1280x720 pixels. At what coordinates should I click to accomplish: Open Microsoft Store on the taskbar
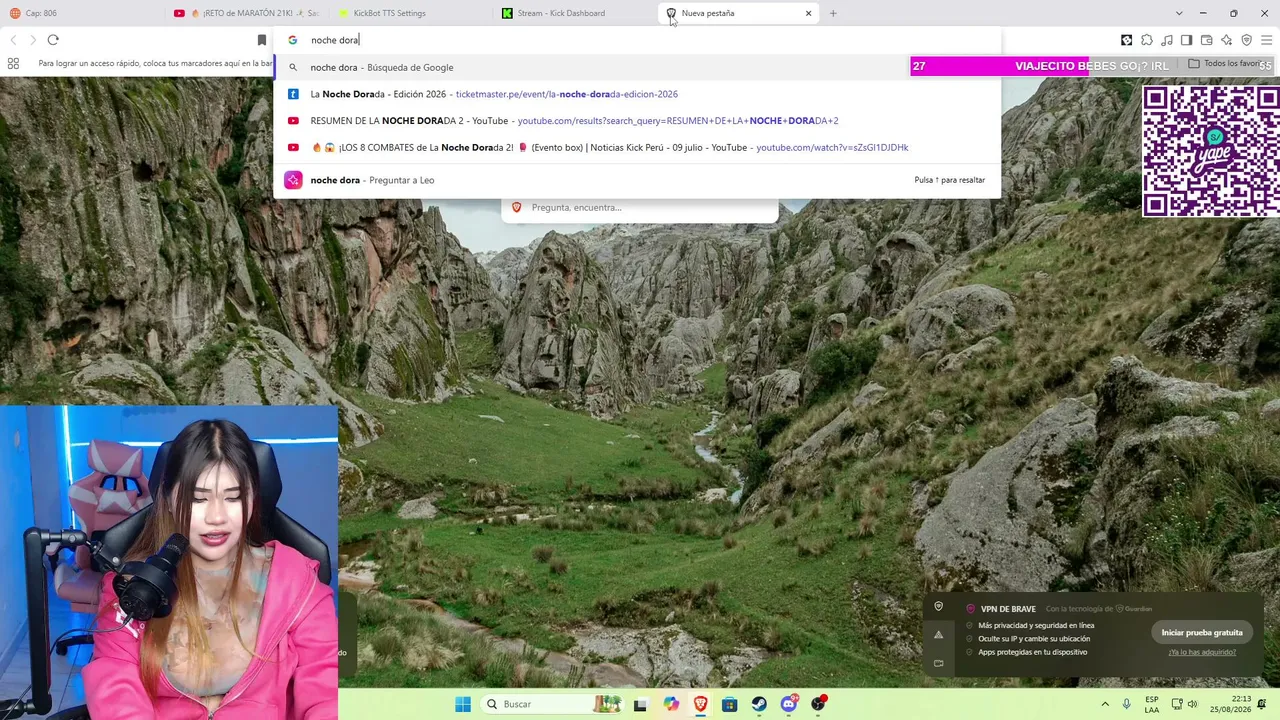click(730, 704)
